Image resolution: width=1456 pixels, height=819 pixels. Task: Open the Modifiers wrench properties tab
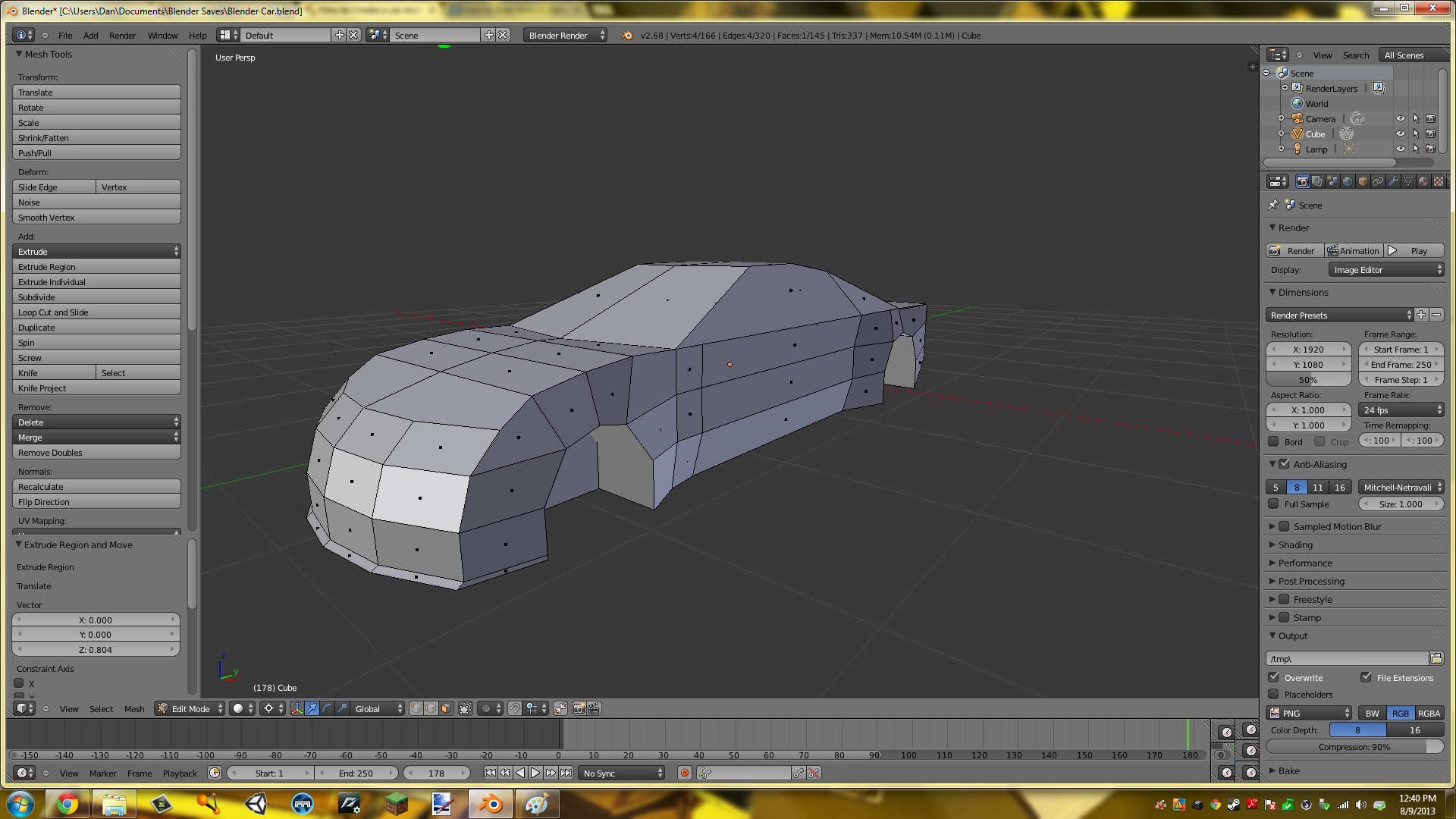(x=1393, y=181)
